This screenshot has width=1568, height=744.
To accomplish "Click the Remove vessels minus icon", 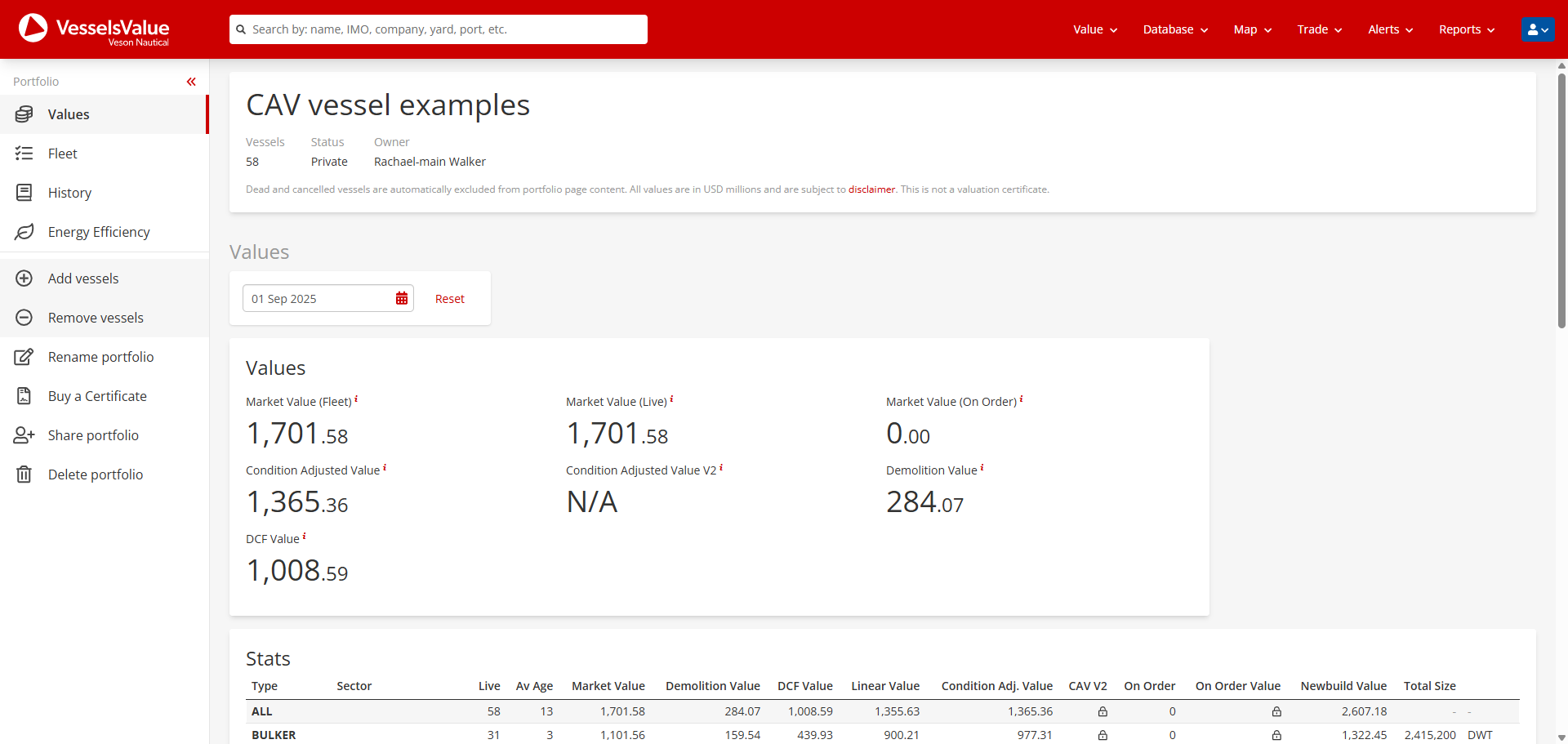I will point(24,318).
